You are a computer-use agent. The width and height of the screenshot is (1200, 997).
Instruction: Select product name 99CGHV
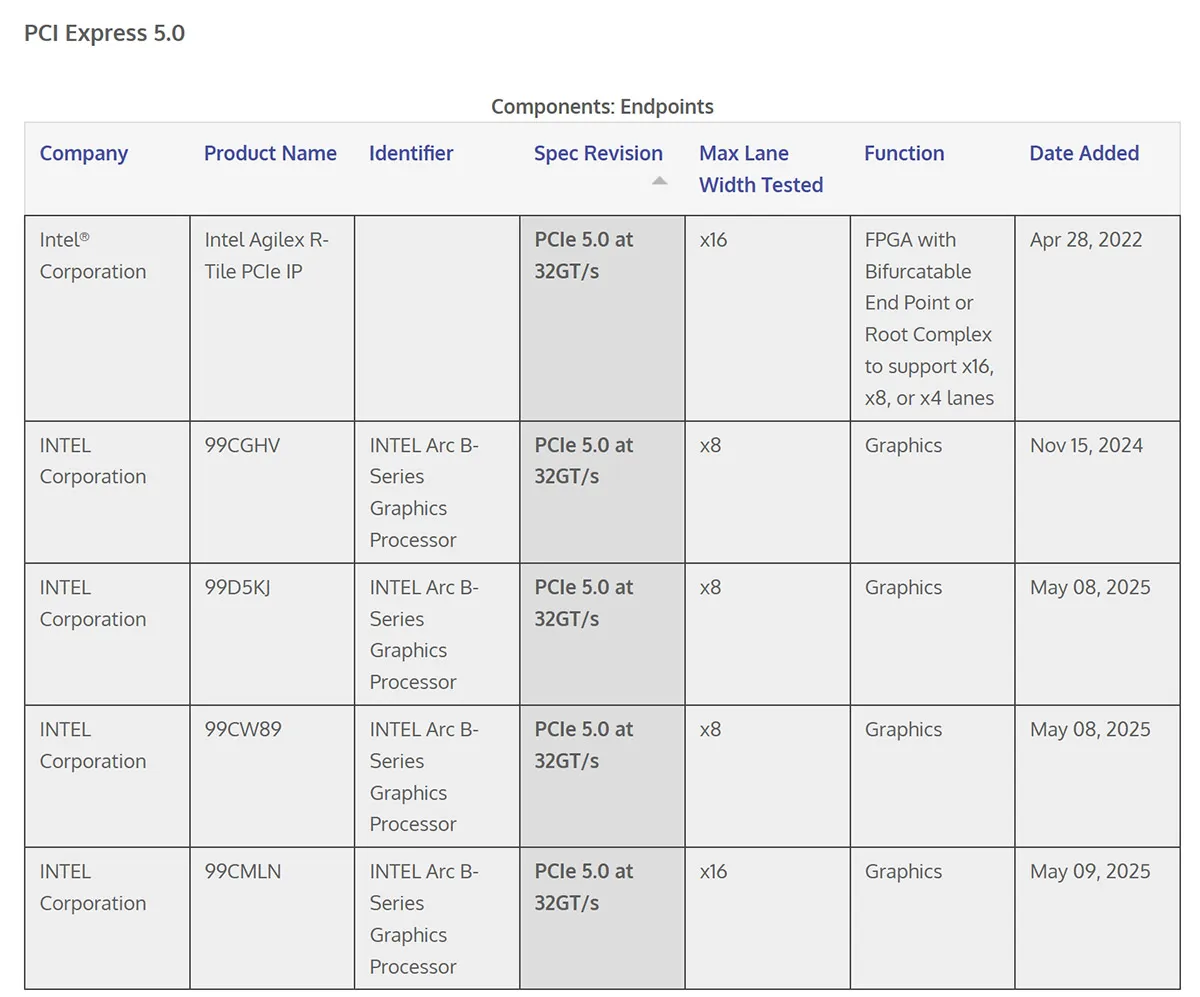(243, 445)
